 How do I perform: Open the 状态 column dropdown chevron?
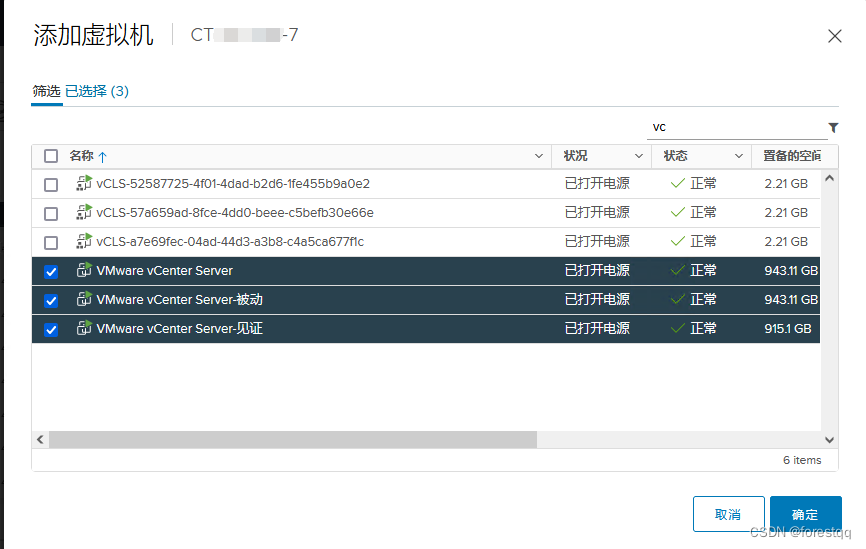tap(739, 156)
